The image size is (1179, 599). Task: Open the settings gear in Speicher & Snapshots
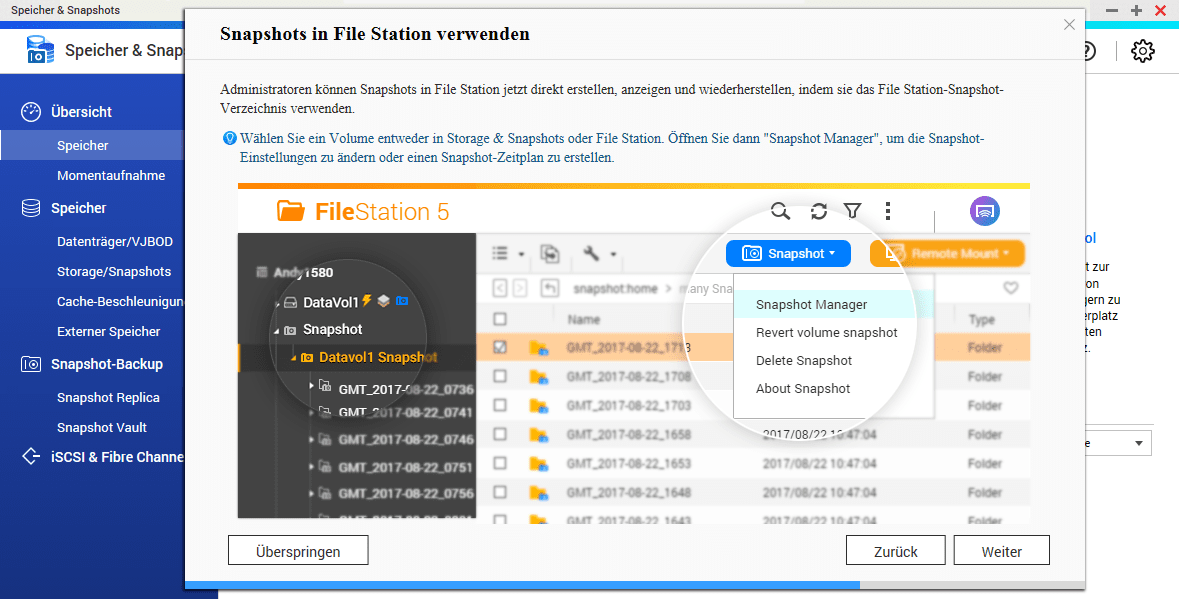pyautogui.click(x=1142, y=51)
